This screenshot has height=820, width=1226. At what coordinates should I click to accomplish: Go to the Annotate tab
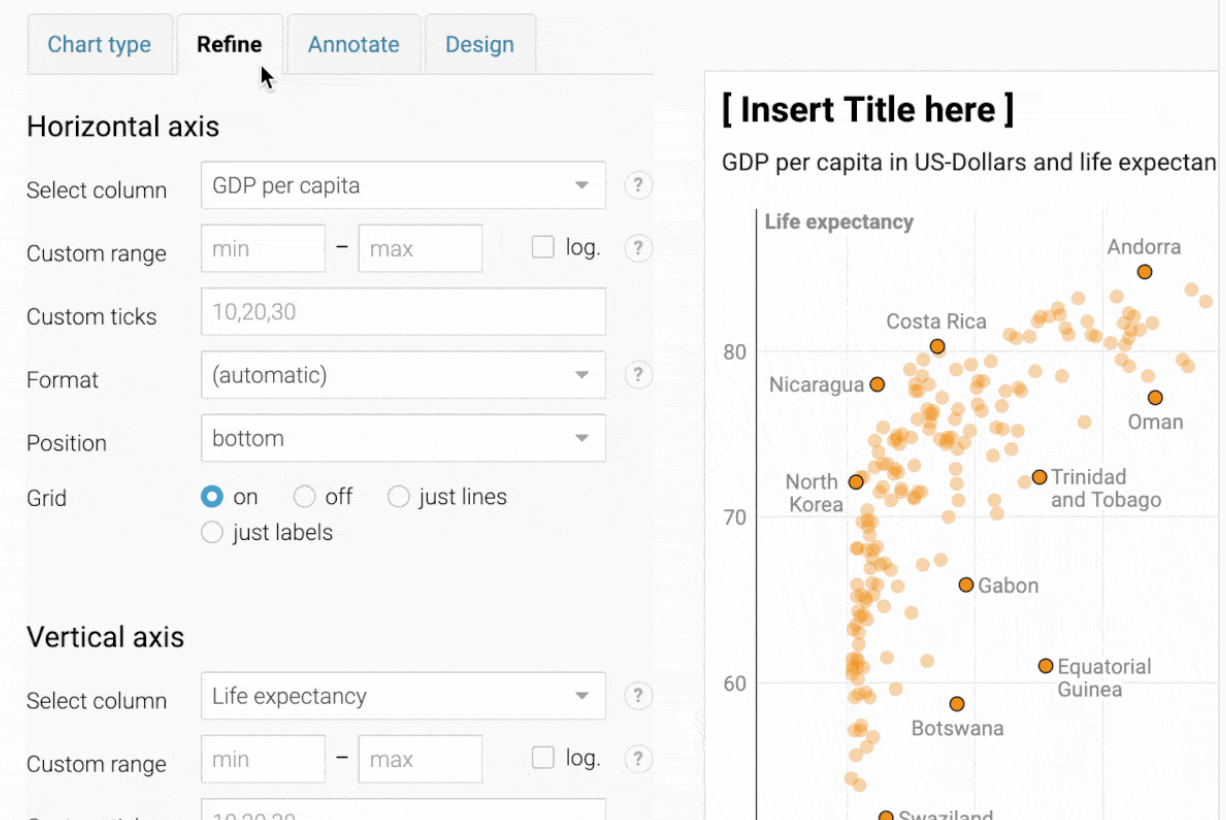(x=353, y=45)
